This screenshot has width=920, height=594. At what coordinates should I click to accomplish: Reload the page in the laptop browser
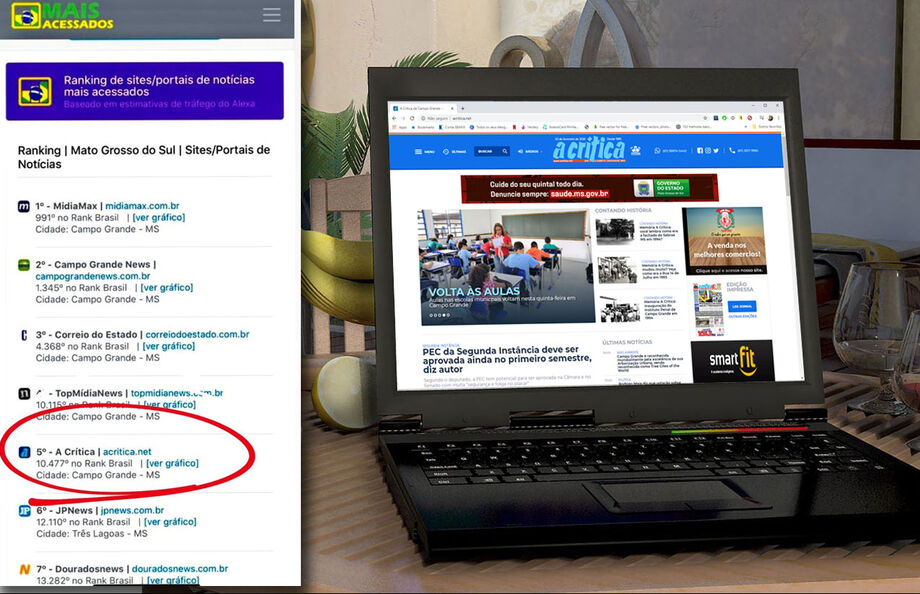[412, 118]
